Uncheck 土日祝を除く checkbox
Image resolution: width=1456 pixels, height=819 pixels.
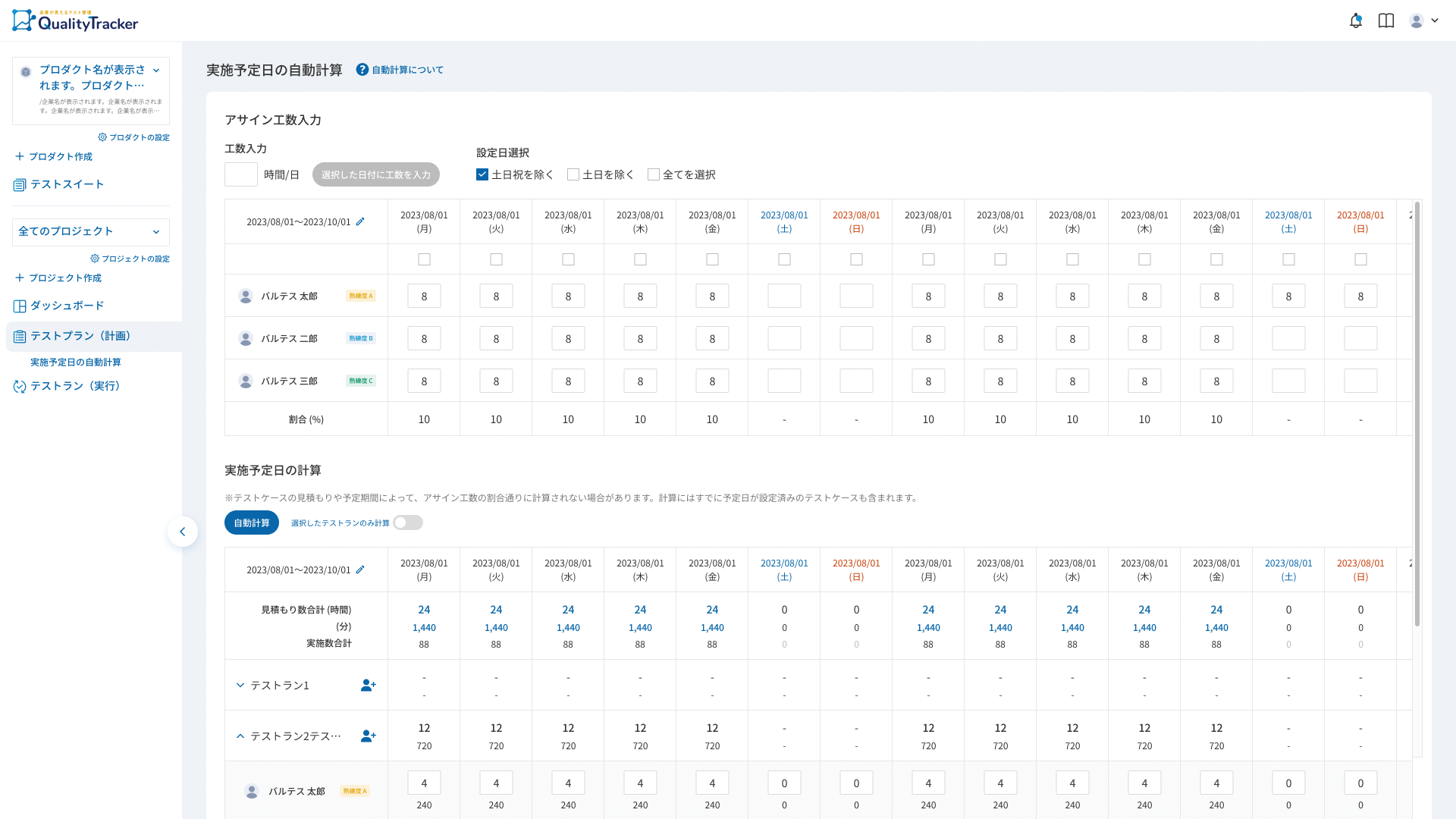pos(482,174)
